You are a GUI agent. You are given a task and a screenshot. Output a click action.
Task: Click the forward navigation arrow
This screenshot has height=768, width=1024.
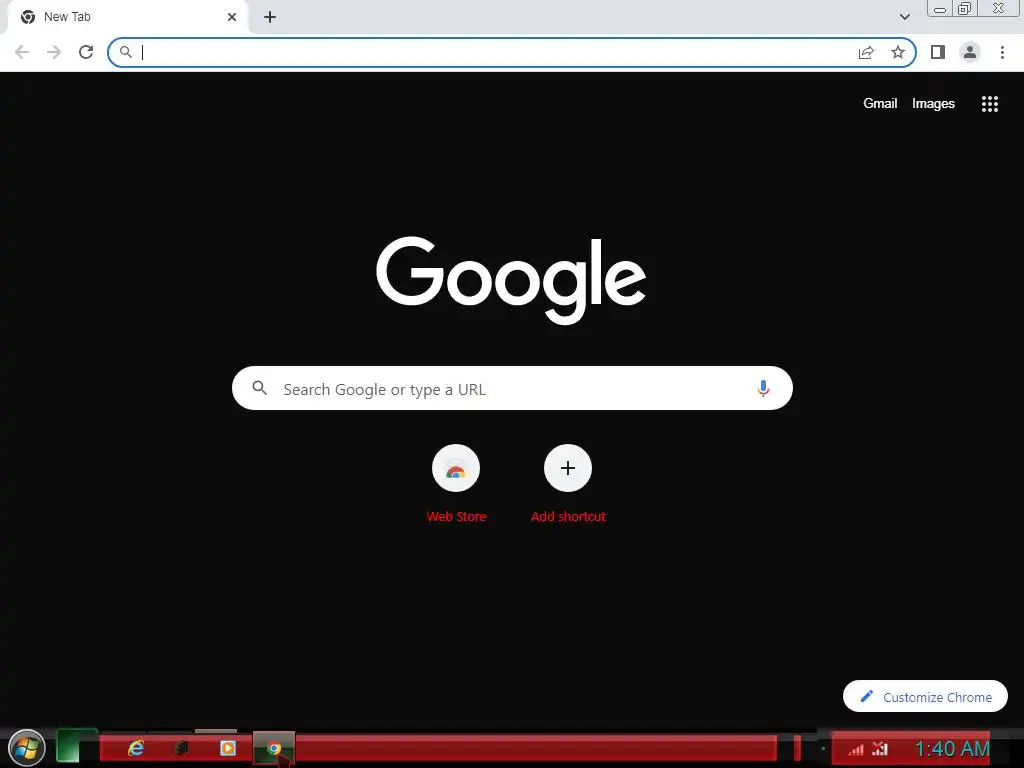point(54,52)
